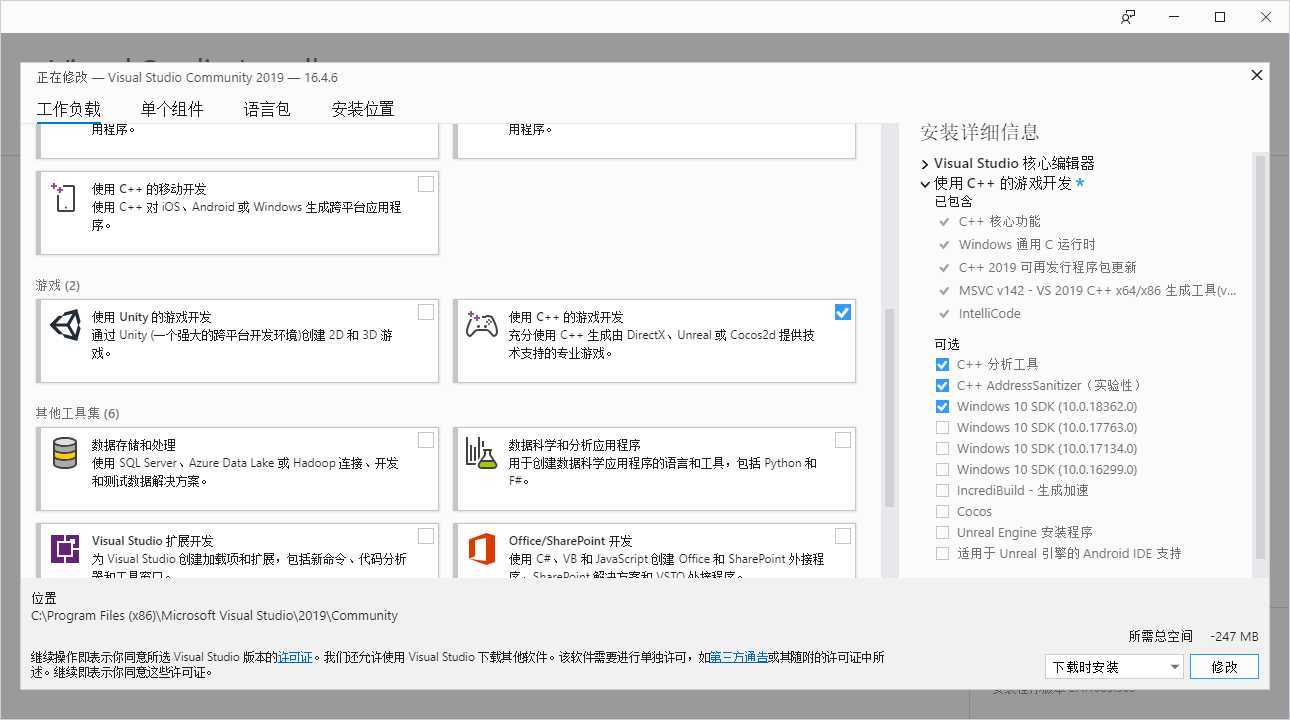Click the install location path text
This screenshot has width=1290, height=720.
tap(214, 616)
